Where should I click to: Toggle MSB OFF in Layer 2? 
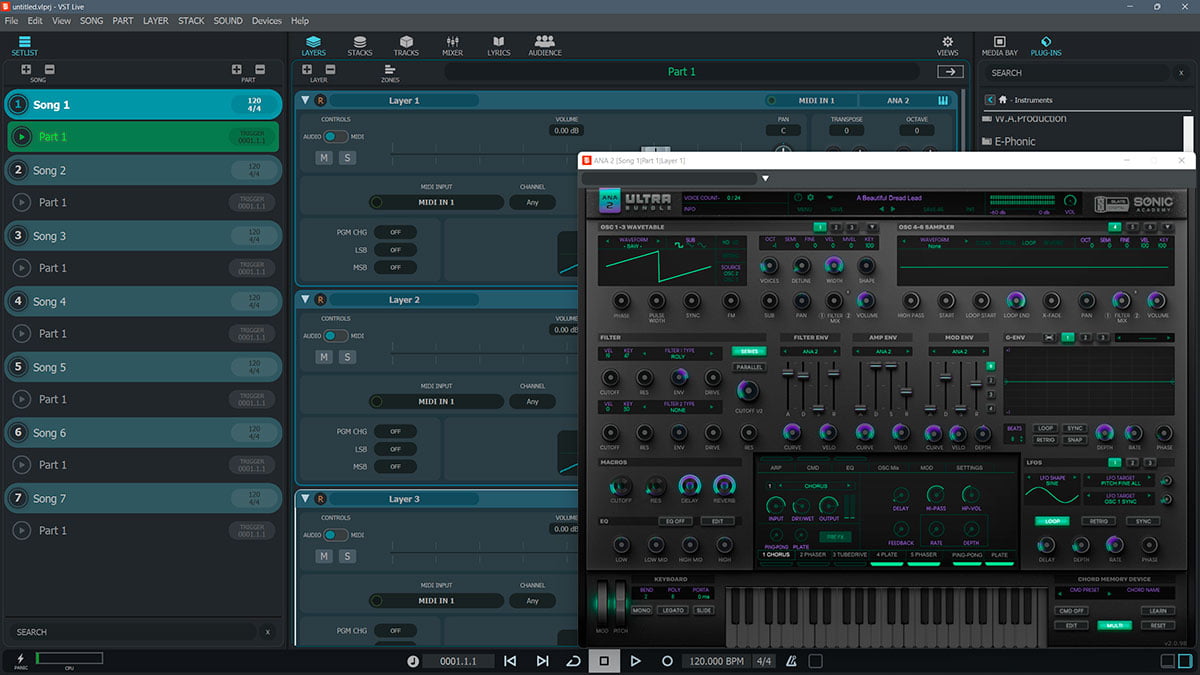pos(395,466)
